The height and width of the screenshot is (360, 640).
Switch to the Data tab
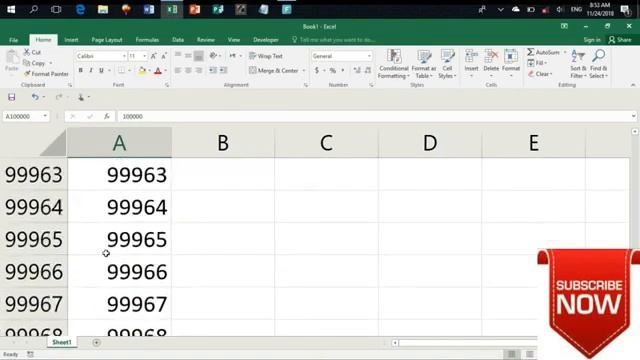tap(178, 40)
